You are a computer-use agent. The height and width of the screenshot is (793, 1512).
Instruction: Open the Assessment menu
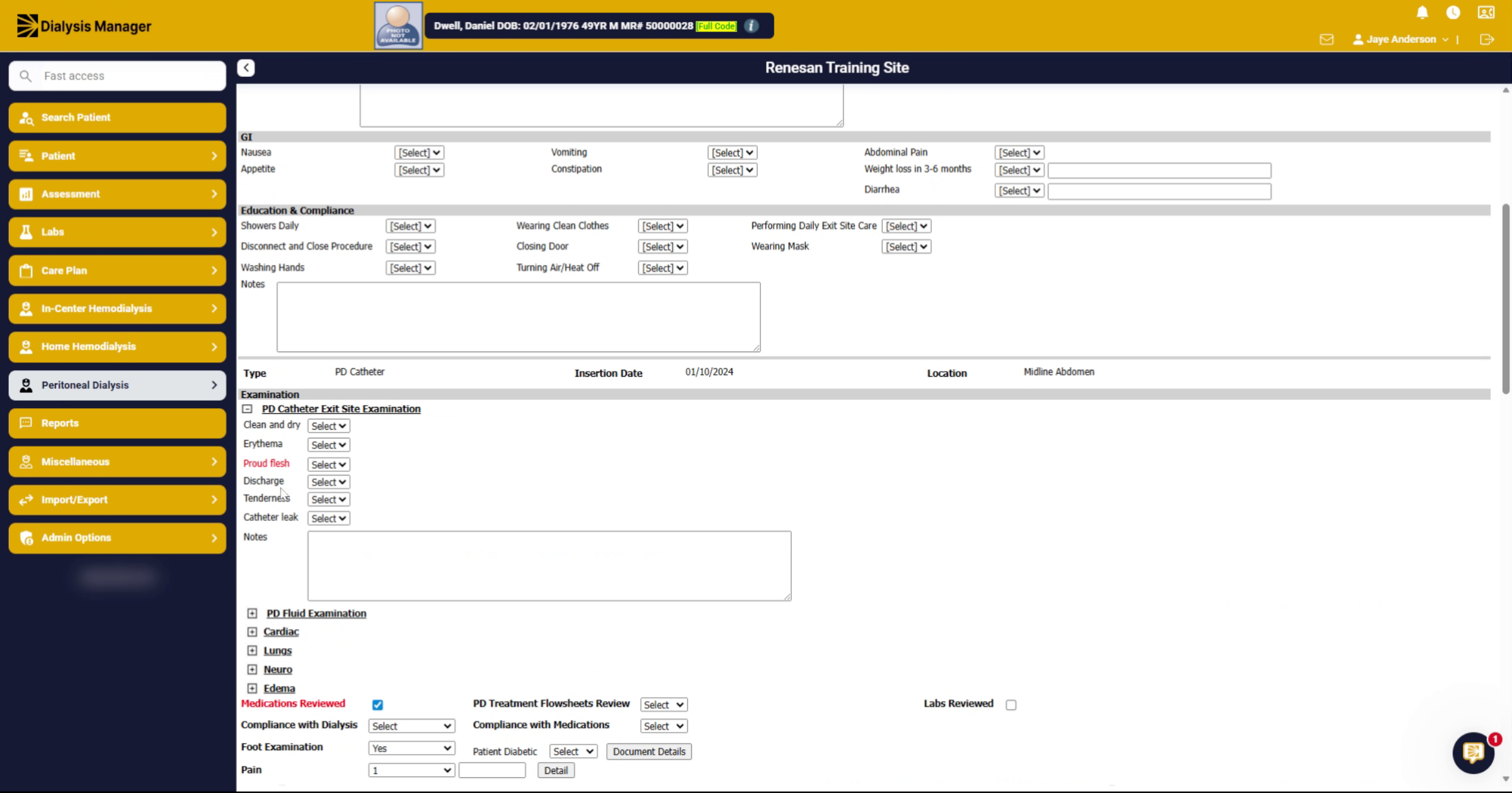click(117, 194)
